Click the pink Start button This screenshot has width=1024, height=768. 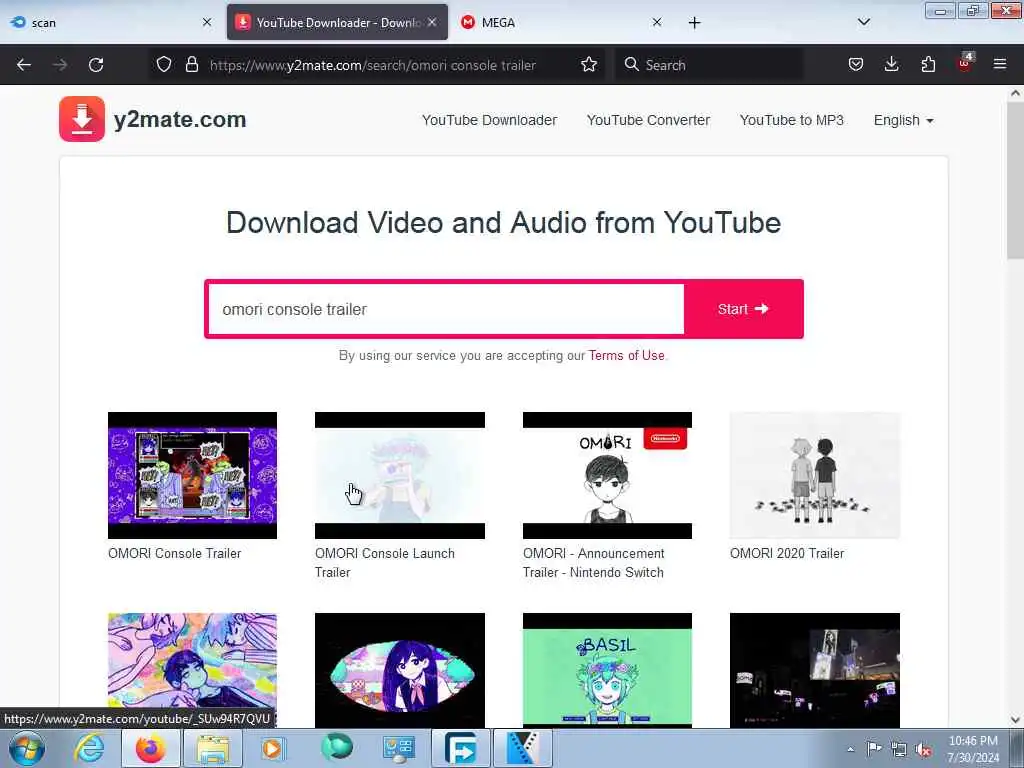click(x=743, y=309)
